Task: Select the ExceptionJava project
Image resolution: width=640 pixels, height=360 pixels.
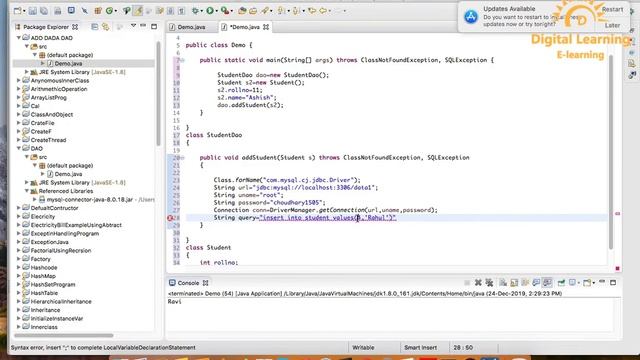Action: click(x=49, y=242)
